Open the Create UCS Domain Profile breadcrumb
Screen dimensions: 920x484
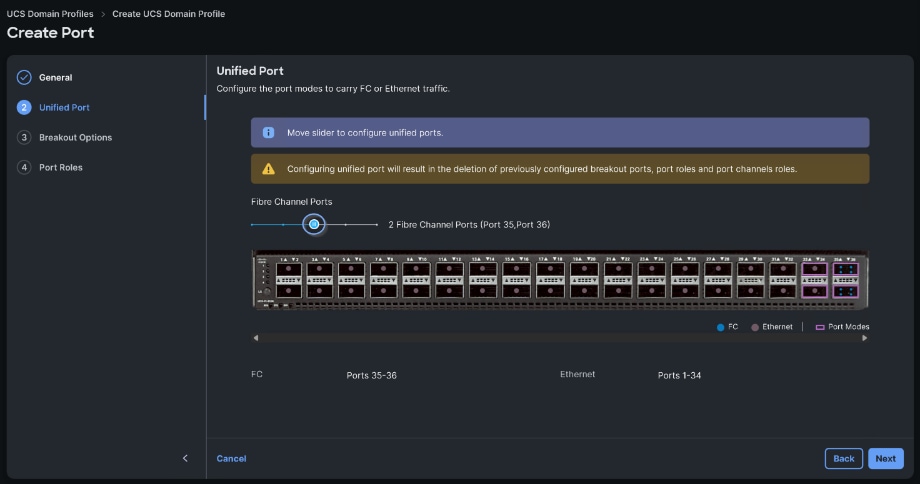(x=168, y=13)
